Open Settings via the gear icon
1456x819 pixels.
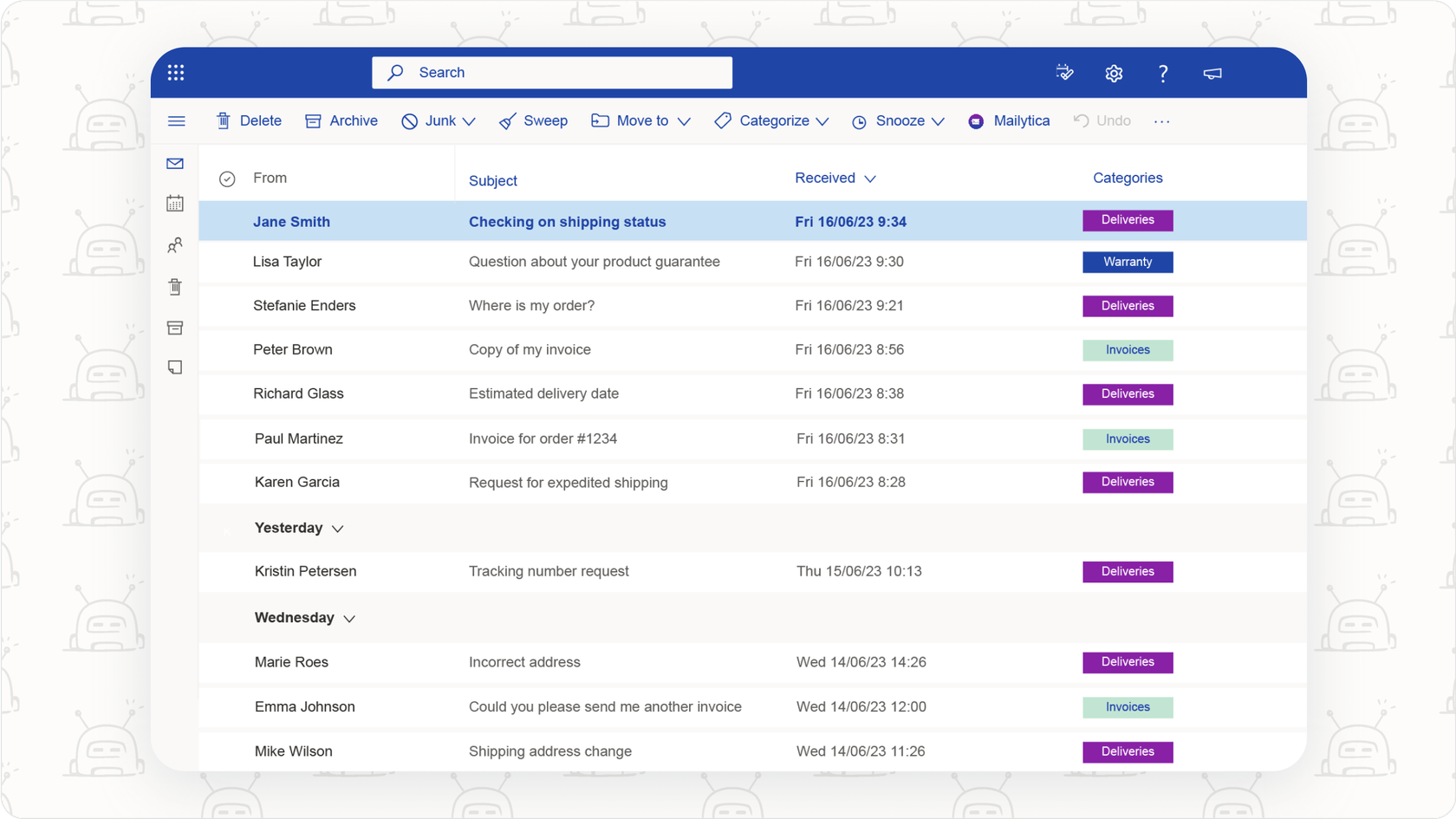point(1113,73)
